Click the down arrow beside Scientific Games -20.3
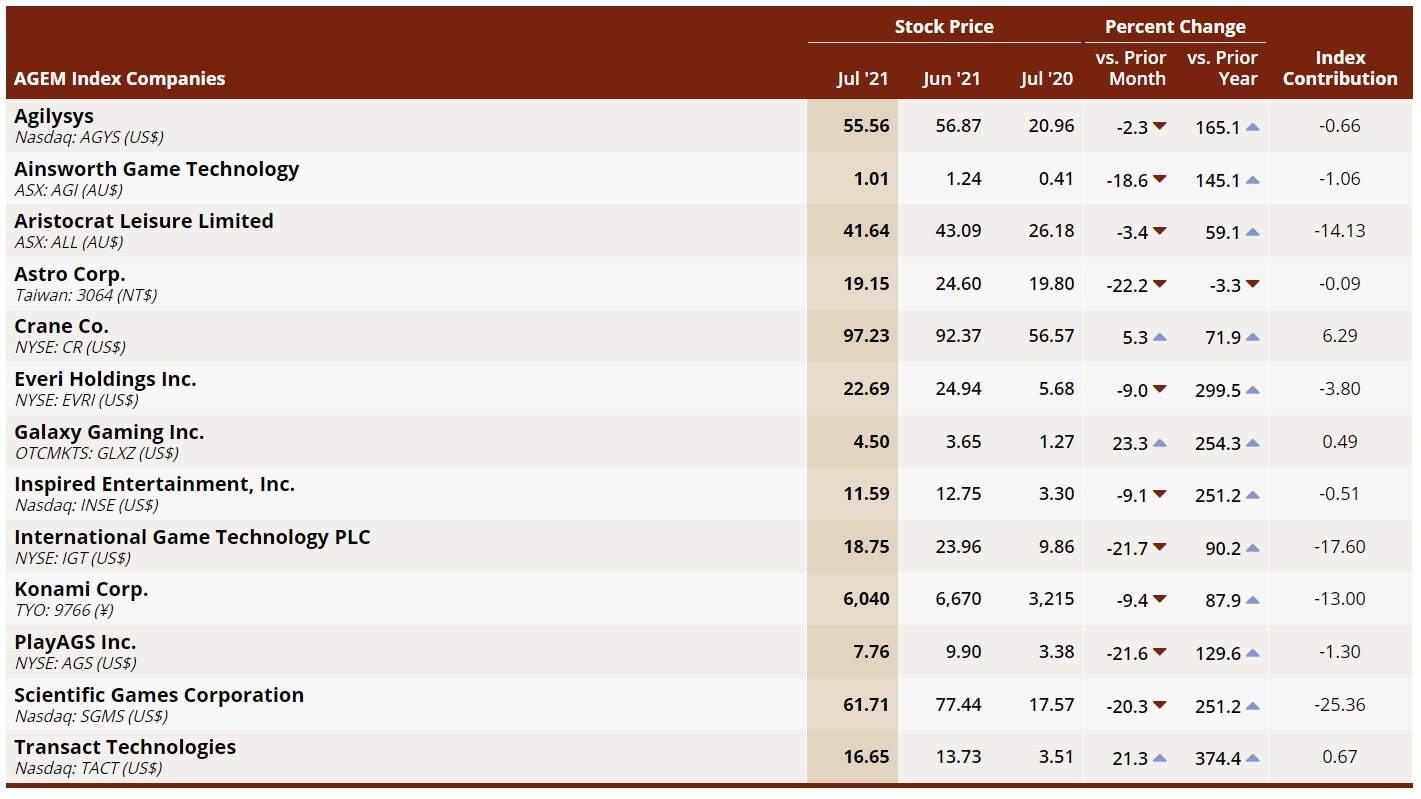The height and width of the screenshot is (799, 1421). [1159, 706]
